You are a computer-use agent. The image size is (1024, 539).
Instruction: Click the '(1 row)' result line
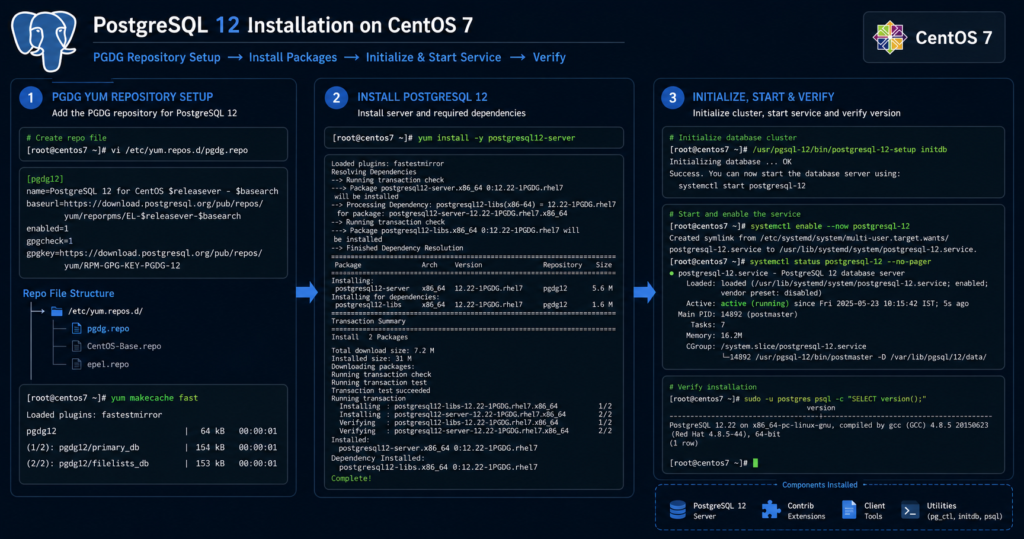(x=684, y=443)
